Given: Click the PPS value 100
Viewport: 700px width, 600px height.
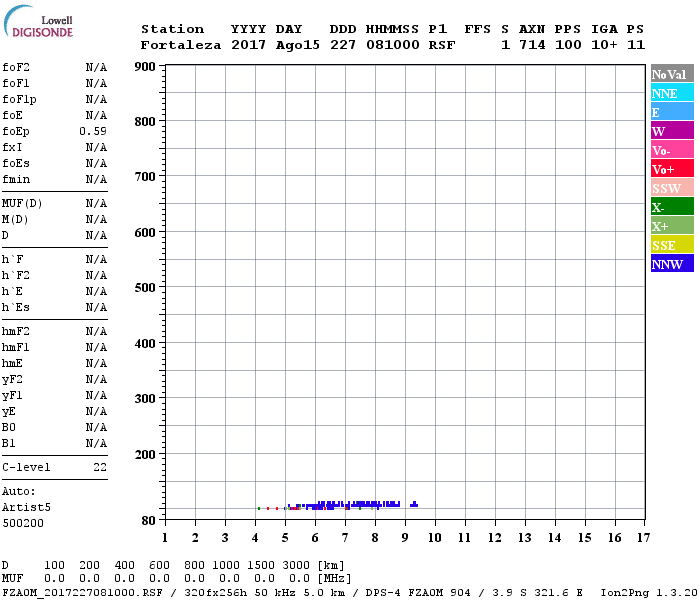Looking at the screenshot, I should click(x=568, y=45).
